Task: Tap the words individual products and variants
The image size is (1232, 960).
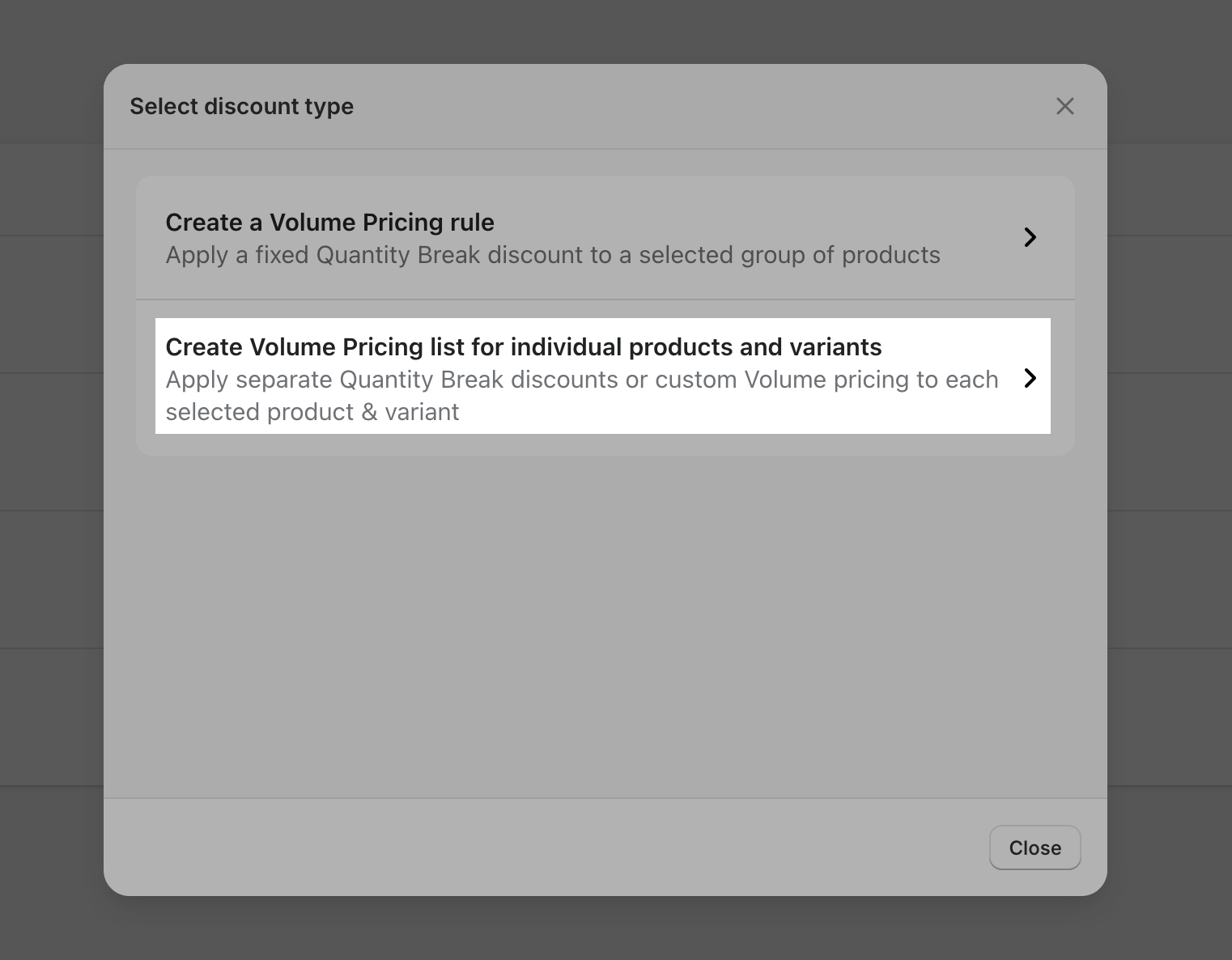Action: pyautogui.click(x=696, y=346)
